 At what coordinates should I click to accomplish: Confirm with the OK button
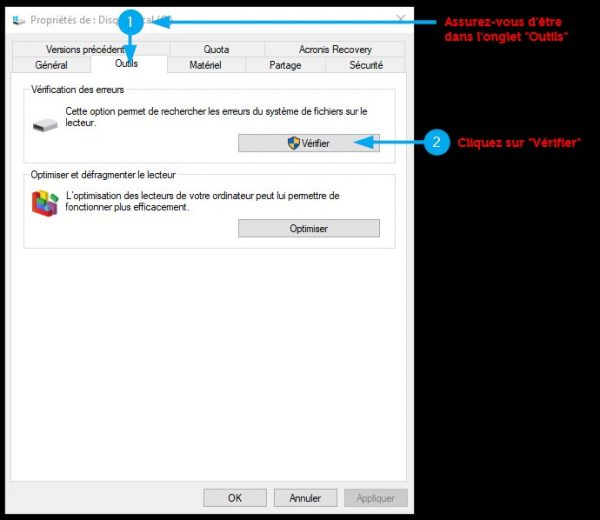pyautogui.click(x=234, y=497)
